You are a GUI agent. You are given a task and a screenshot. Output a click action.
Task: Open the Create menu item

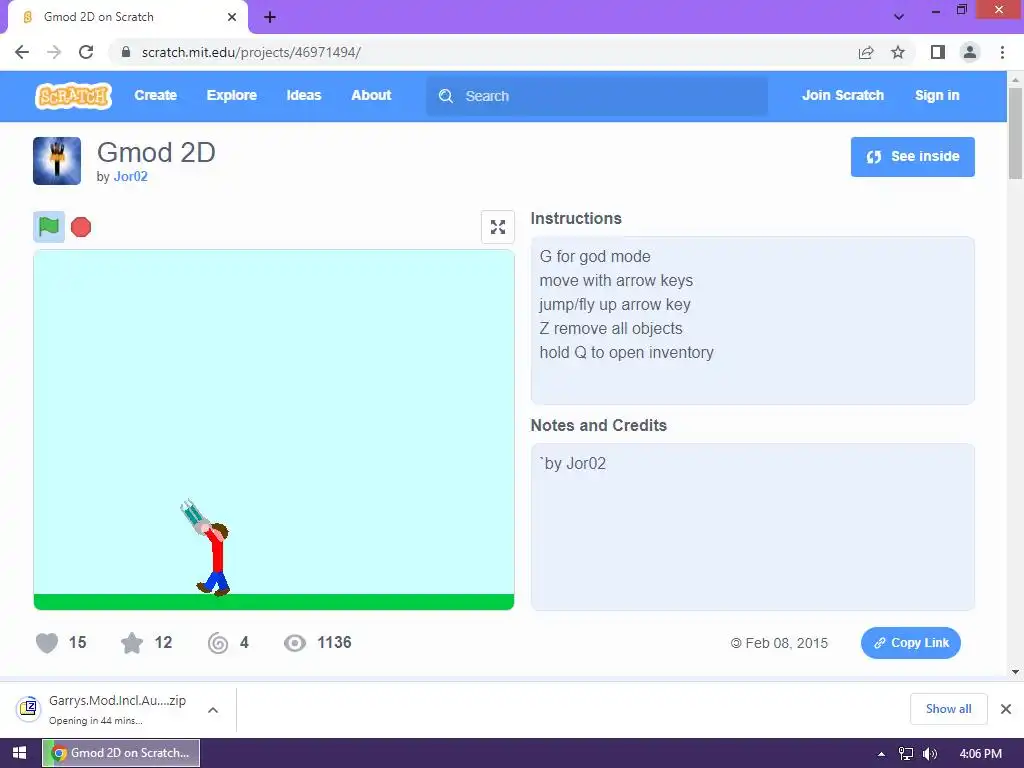pos(155,95)
